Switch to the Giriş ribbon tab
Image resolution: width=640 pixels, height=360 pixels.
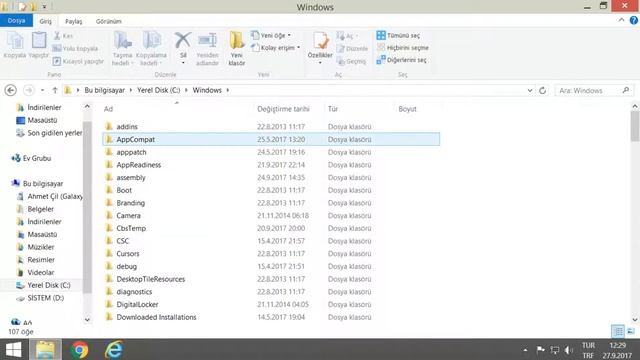pyautogui.click(x=46, y=21)
